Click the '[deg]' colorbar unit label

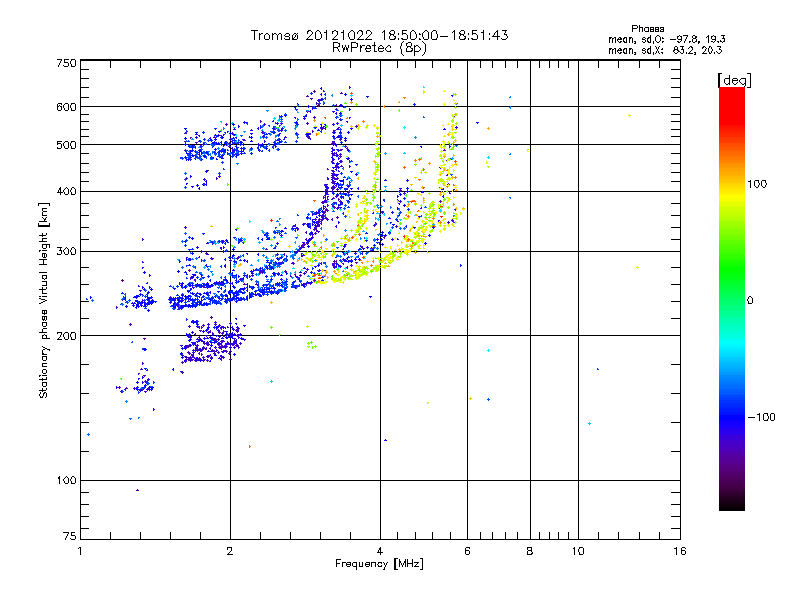click(734, 80)
